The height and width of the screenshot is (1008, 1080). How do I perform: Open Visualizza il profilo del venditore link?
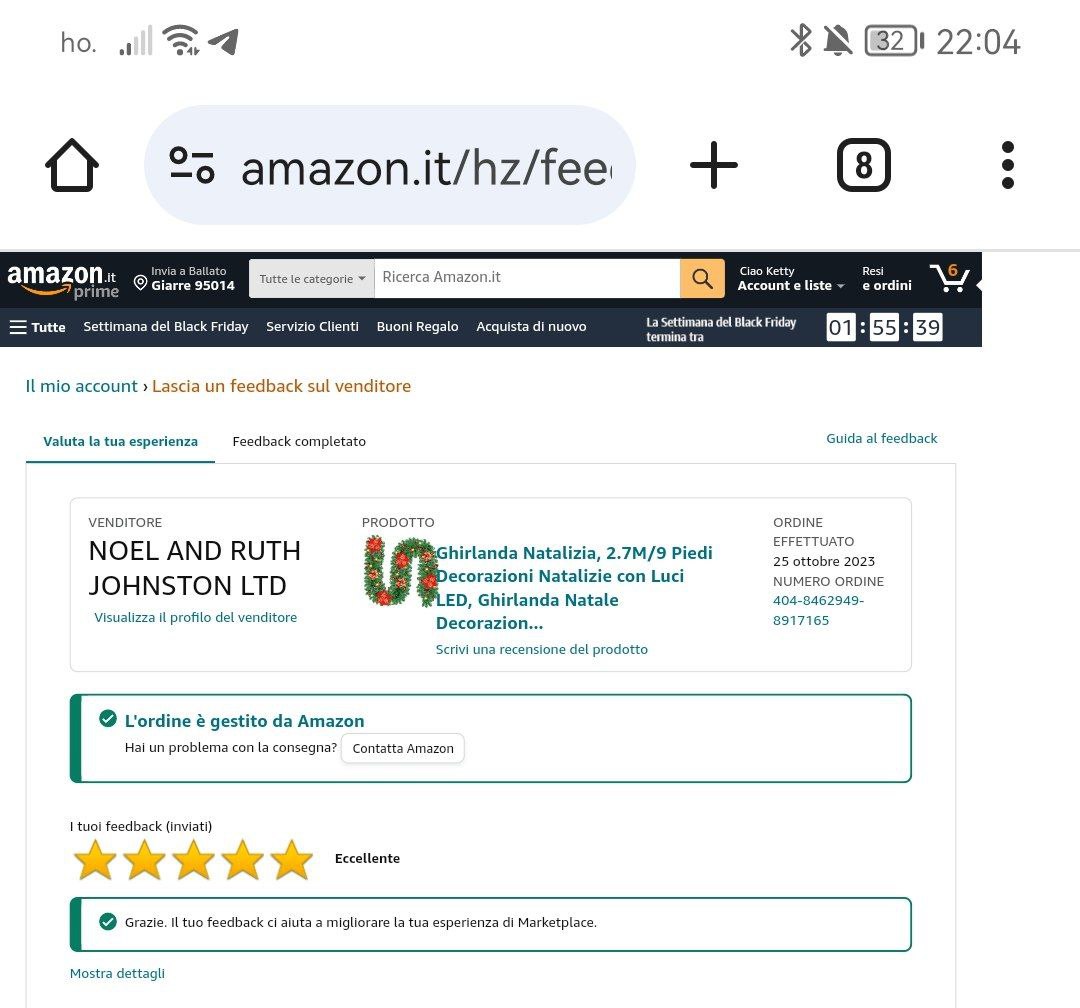click(x=196, y=617)
